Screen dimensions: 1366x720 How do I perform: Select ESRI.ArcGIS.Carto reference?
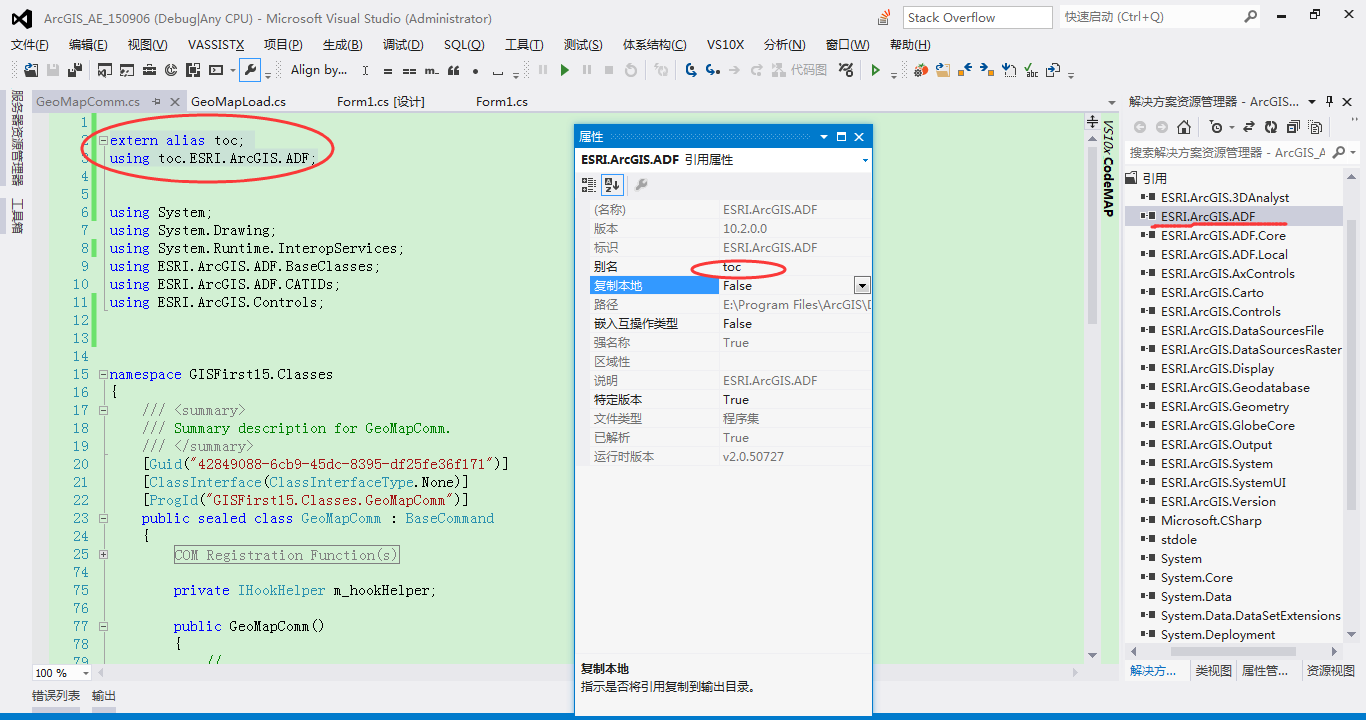pyautogui.click(x=1212, y=293)
